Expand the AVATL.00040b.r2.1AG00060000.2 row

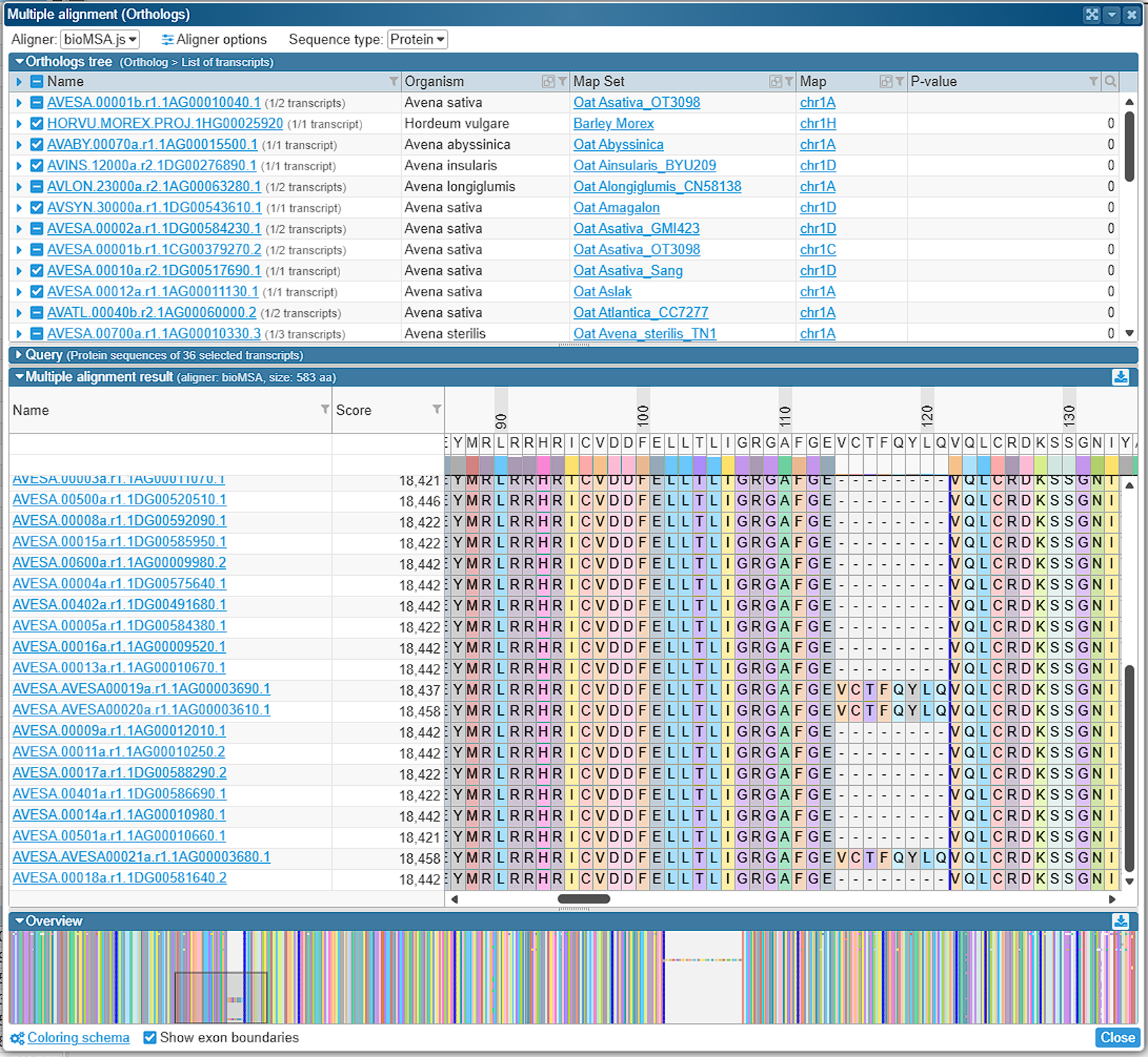pyautogui.click(x=19, y=312)
